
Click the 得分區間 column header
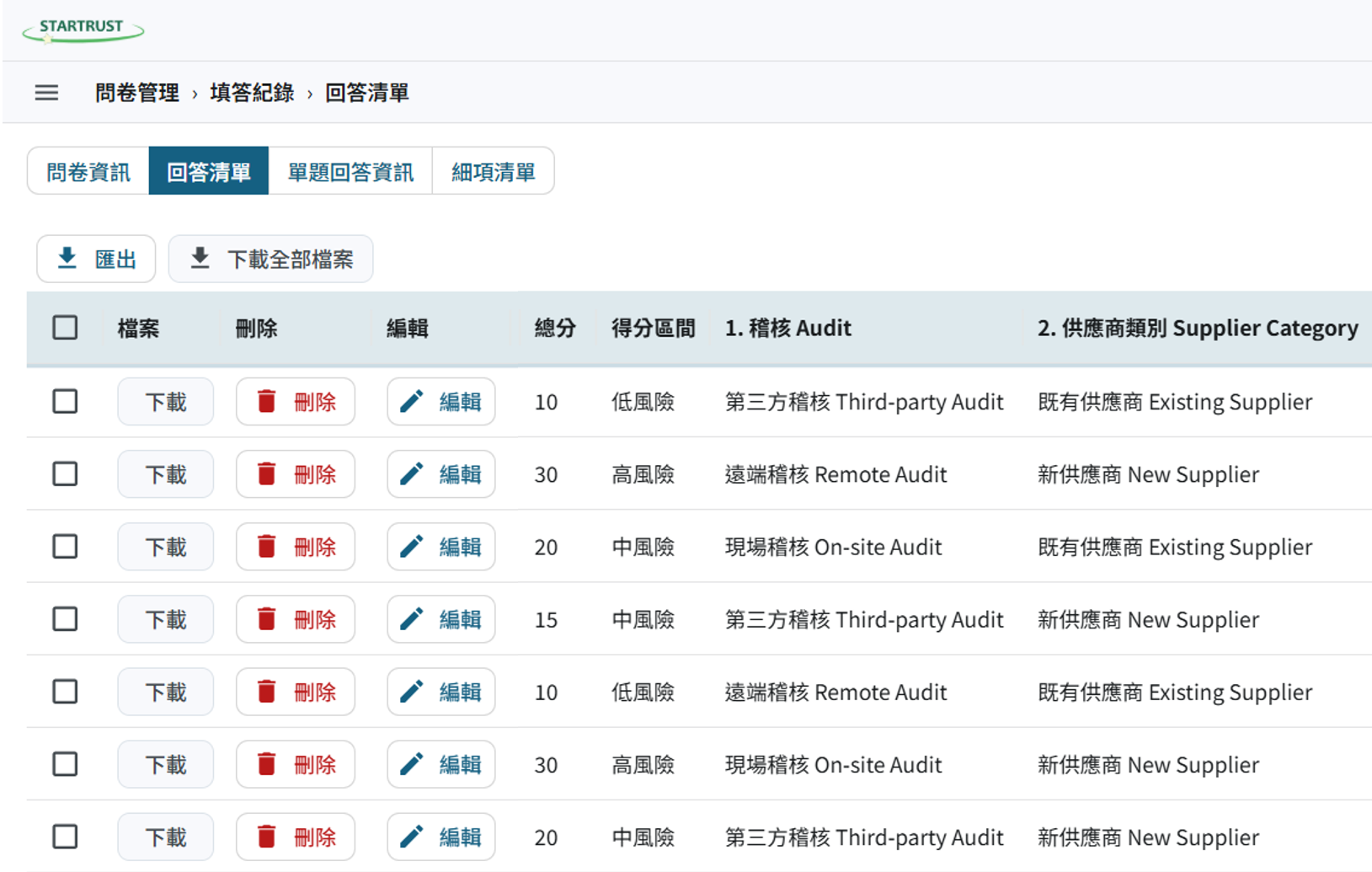coord(654,328)
